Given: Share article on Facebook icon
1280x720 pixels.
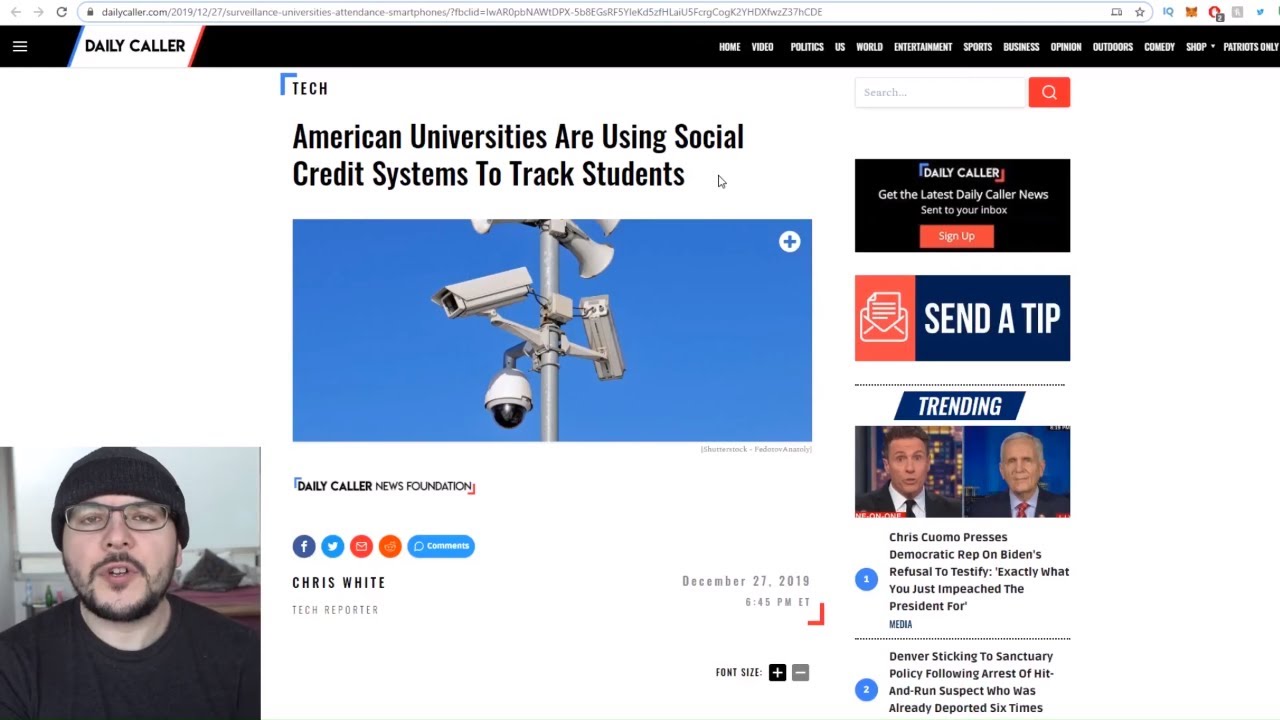Looking at the screenshot, I should (x=304, y=546).
